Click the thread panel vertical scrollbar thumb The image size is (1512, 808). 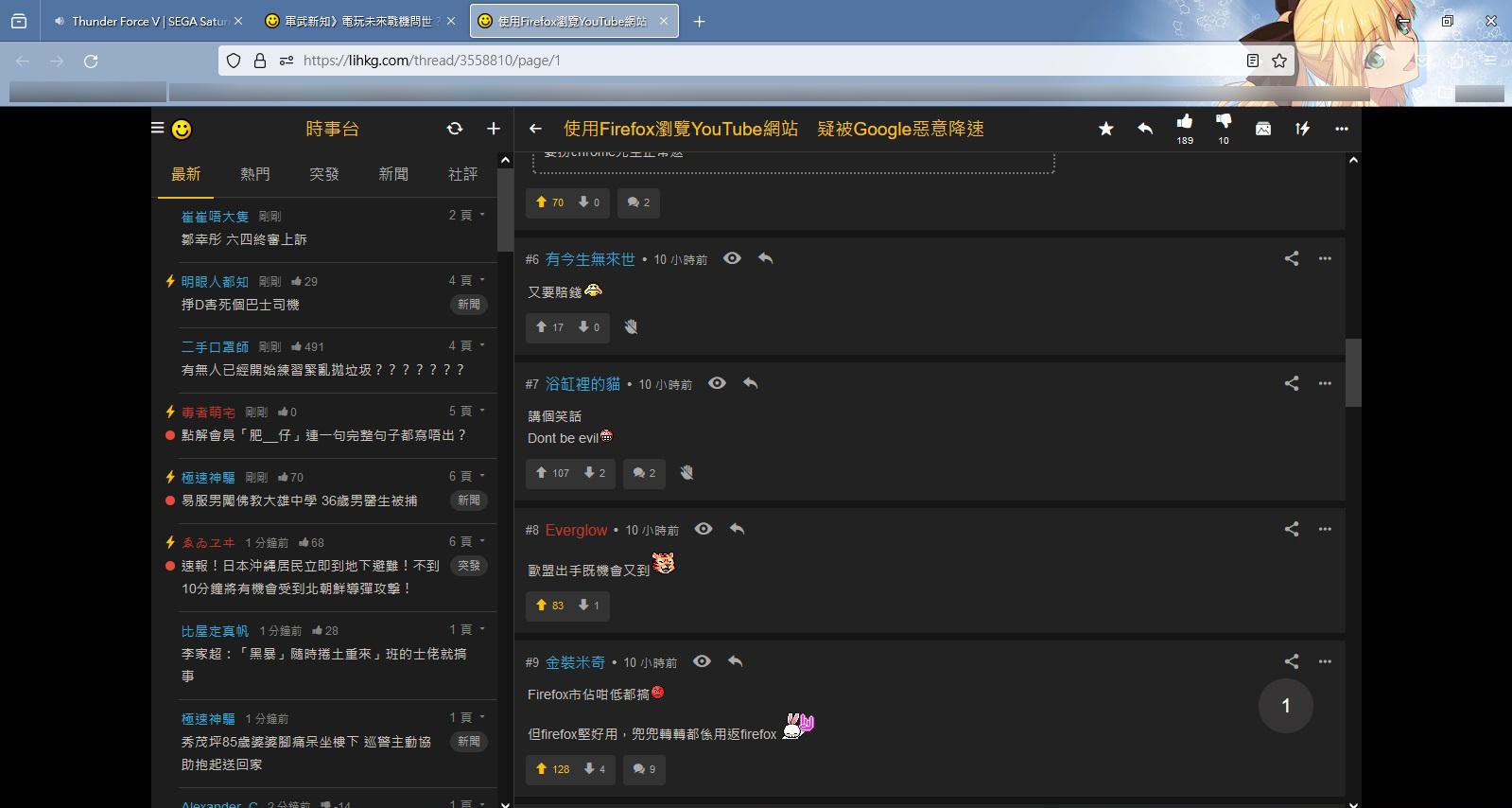[x=1353, y=373]
